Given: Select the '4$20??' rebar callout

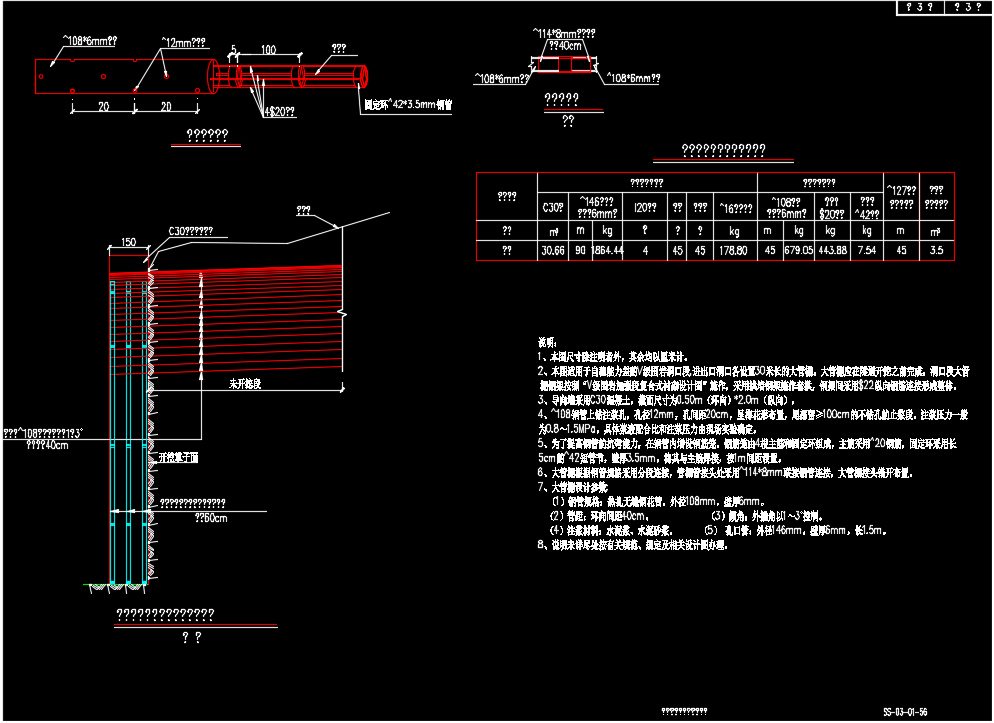Looking at the screenshot, I should [280, 112].
